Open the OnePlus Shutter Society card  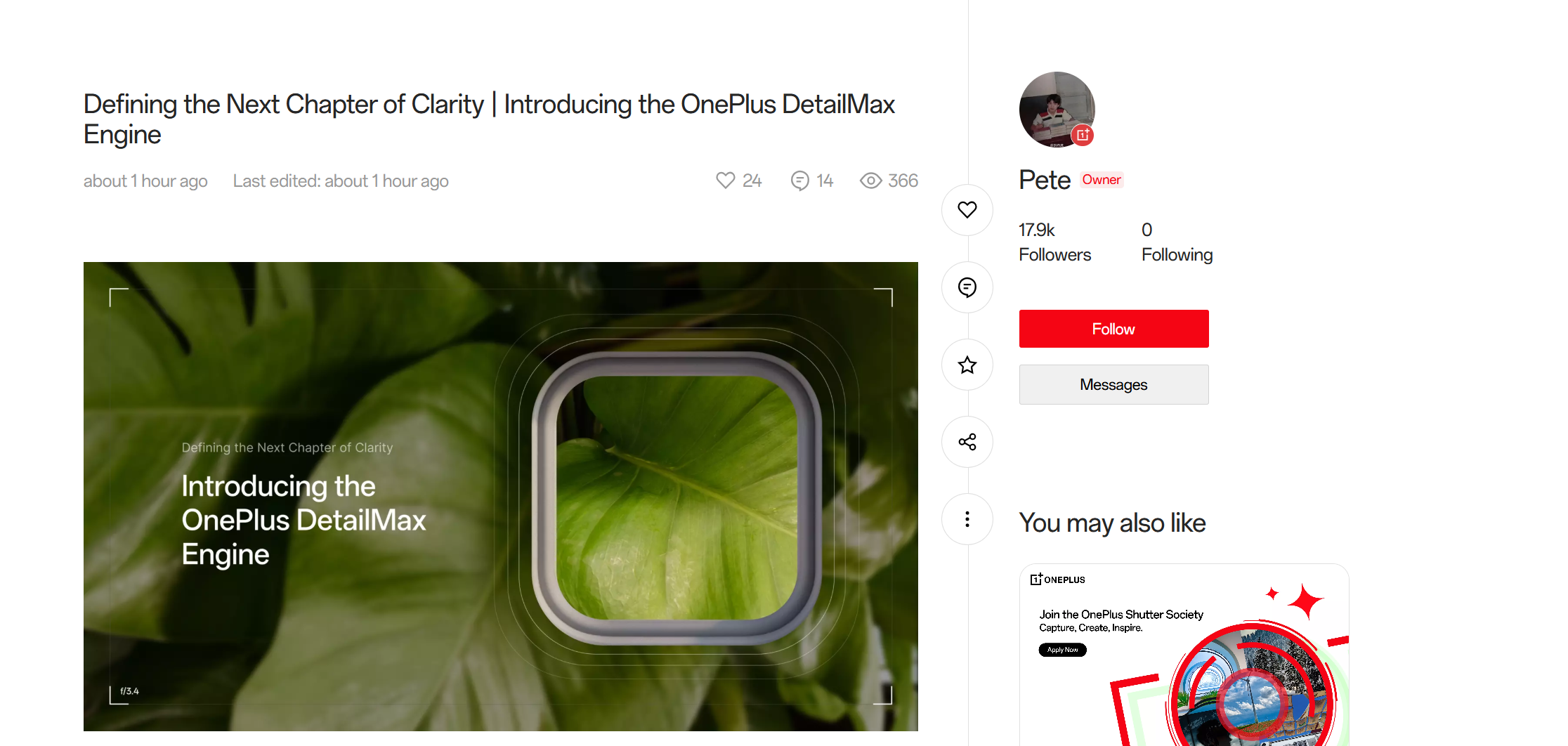pyautogui.click(x=1184, y=654)
